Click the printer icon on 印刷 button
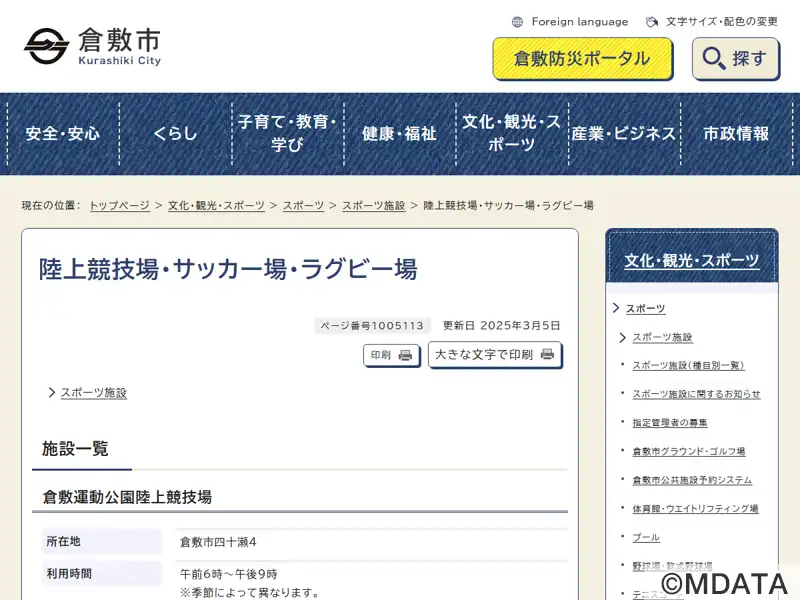Image resolution: width=800 pixels, height=600 pixels. tap(405, 356)
